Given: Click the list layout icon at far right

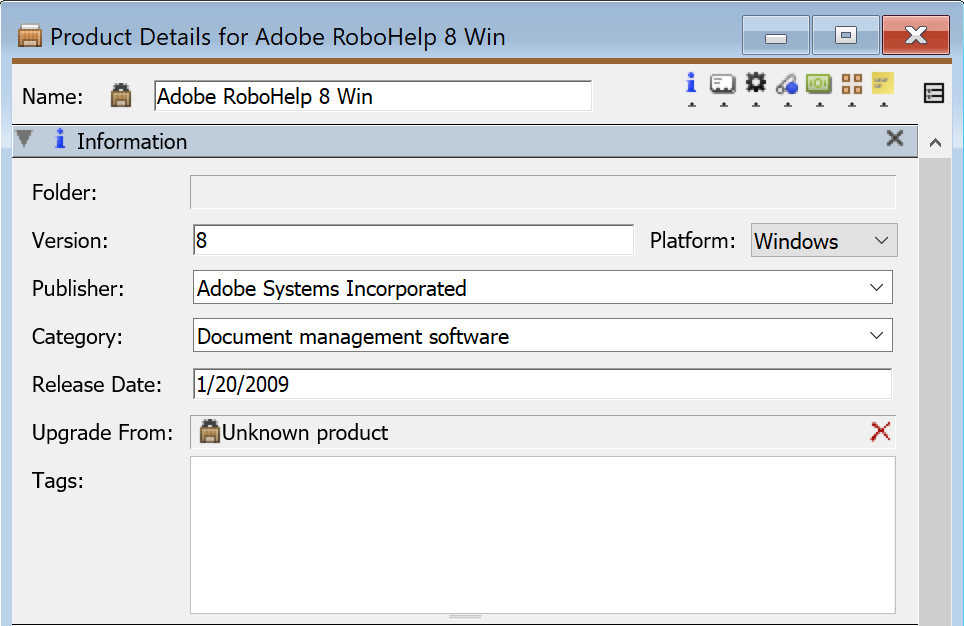Looking at the screenshot, I should 933,93.
